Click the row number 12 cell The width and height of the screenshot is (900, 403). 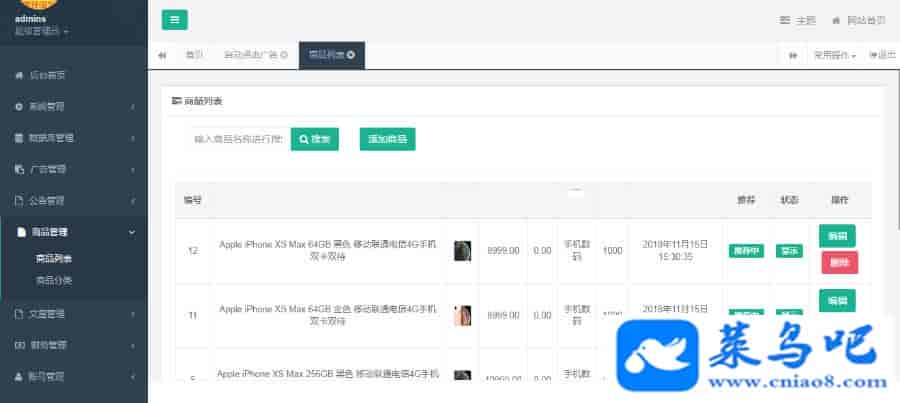[193, 251]
